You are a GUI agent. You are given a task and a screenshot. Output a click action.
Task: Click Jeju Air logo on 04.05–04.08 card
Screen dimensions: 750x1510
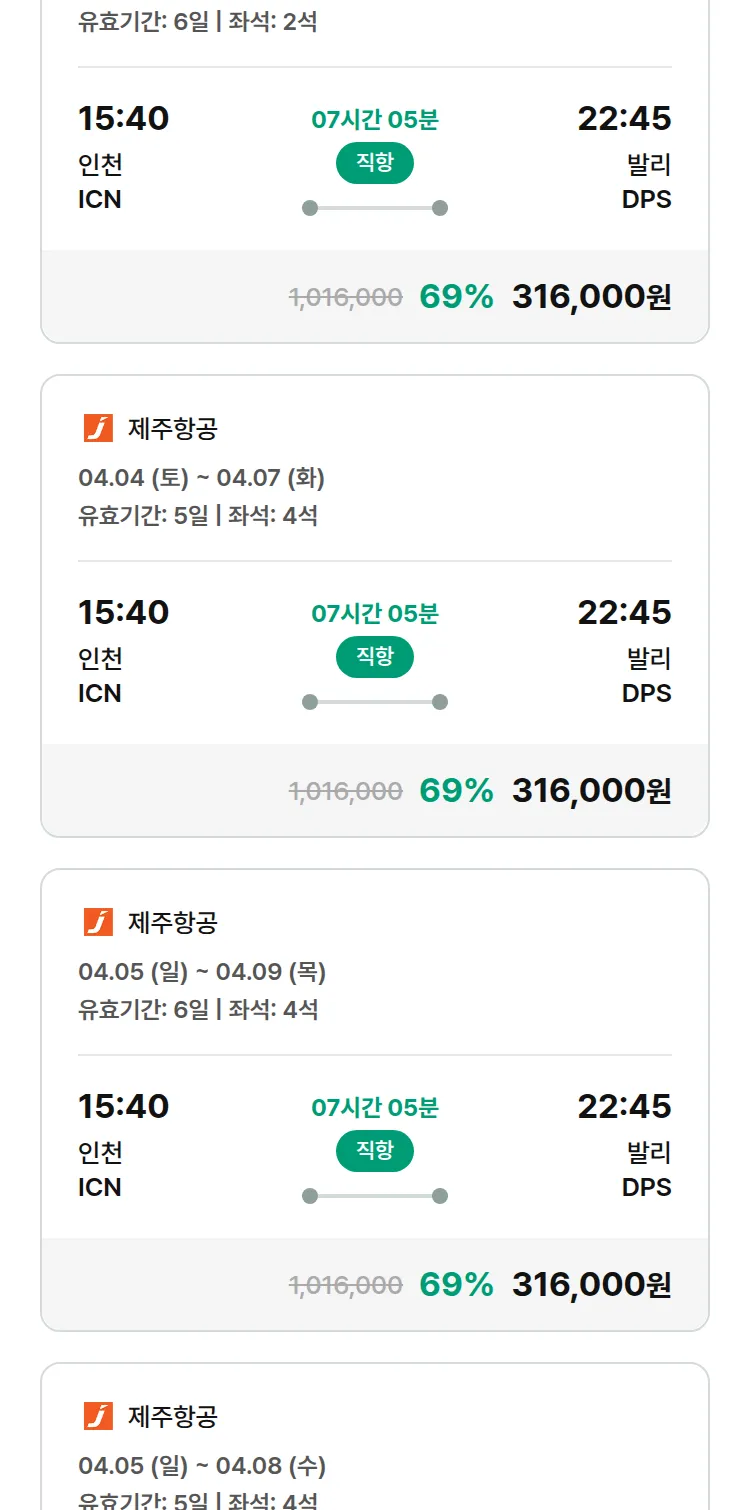click(x=98, y=1416)
